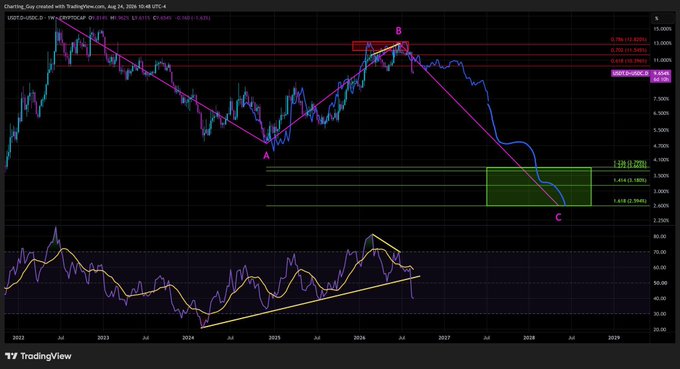The height and width of the screenshot is (369, 680).
Task: Click the 0.702 Fibonacci level label
Action: tap(628, 50)
